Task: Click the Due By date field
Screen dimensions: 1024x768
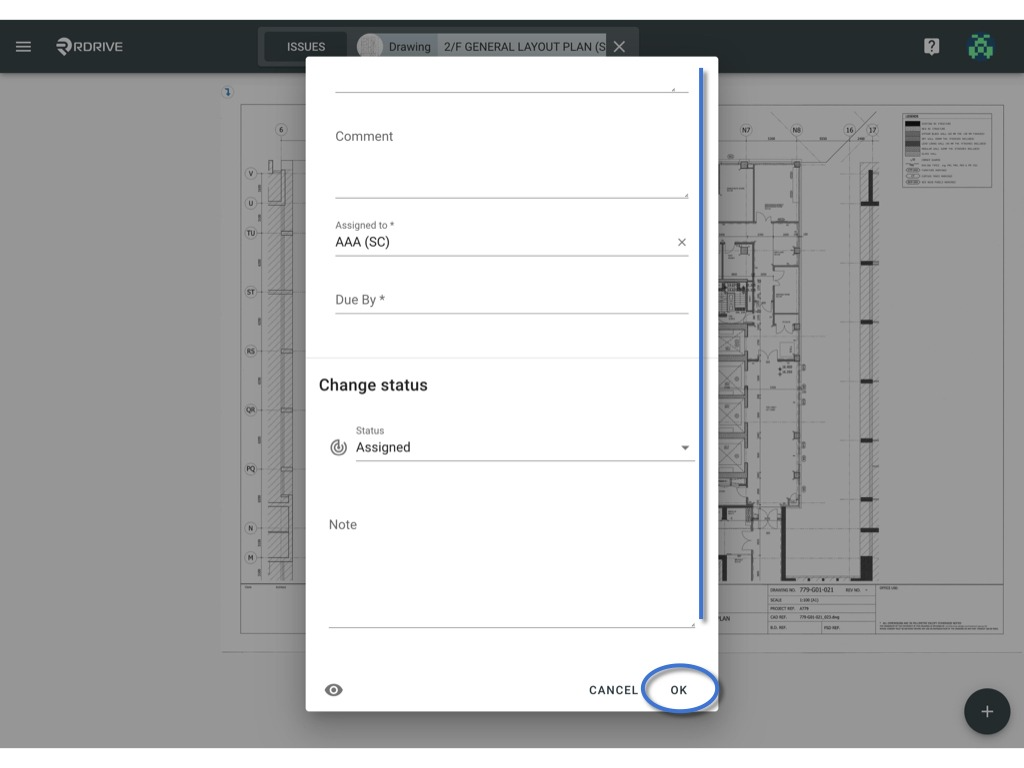Action: coord(511,300)
